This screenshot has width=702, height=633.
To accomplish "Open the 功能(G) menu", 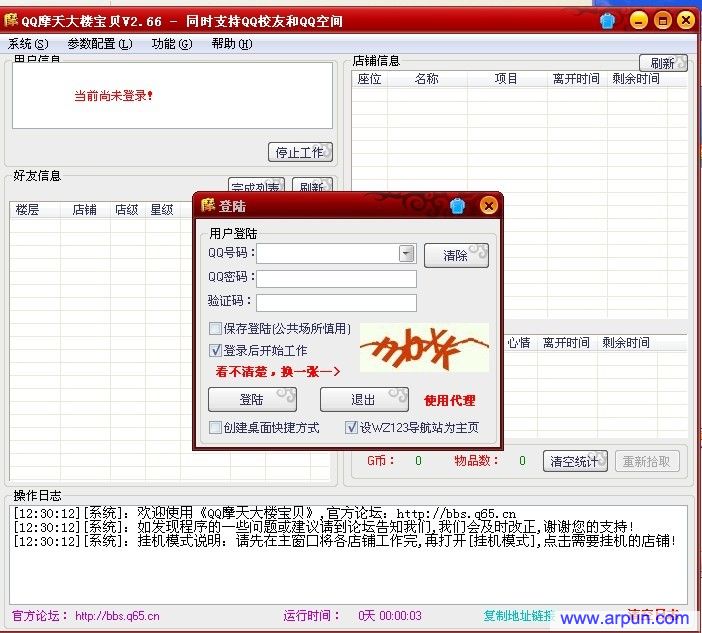I will [x=172, y=44].
